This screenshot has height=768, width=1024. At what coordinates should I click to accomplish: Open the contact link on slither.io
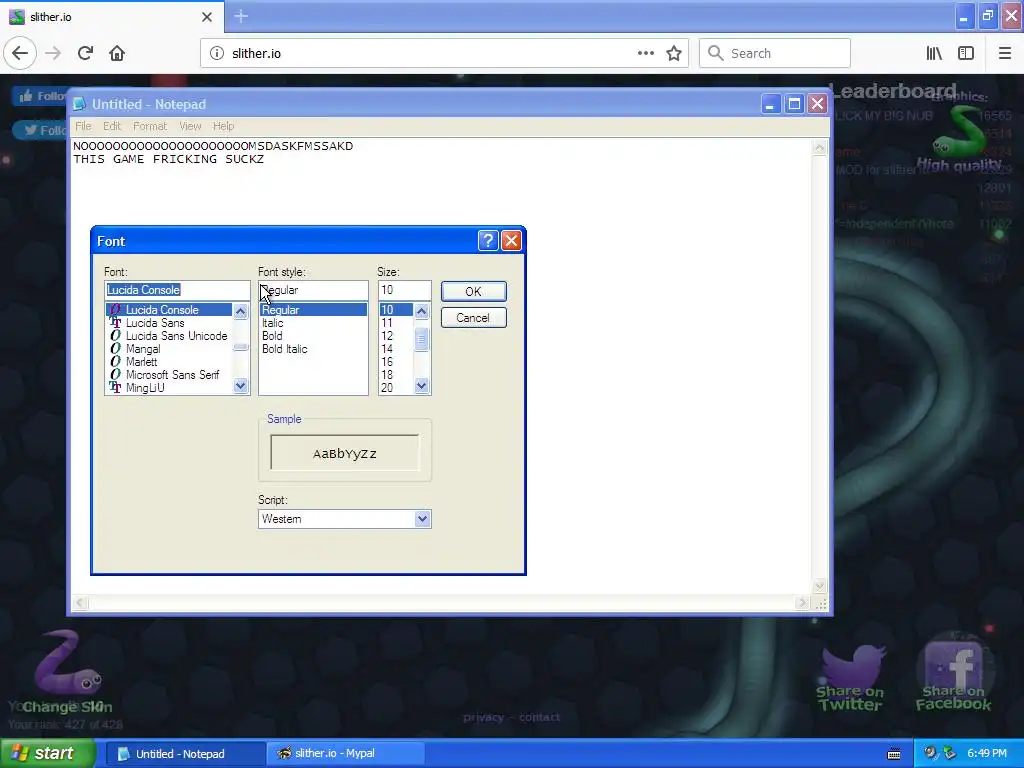539,717
